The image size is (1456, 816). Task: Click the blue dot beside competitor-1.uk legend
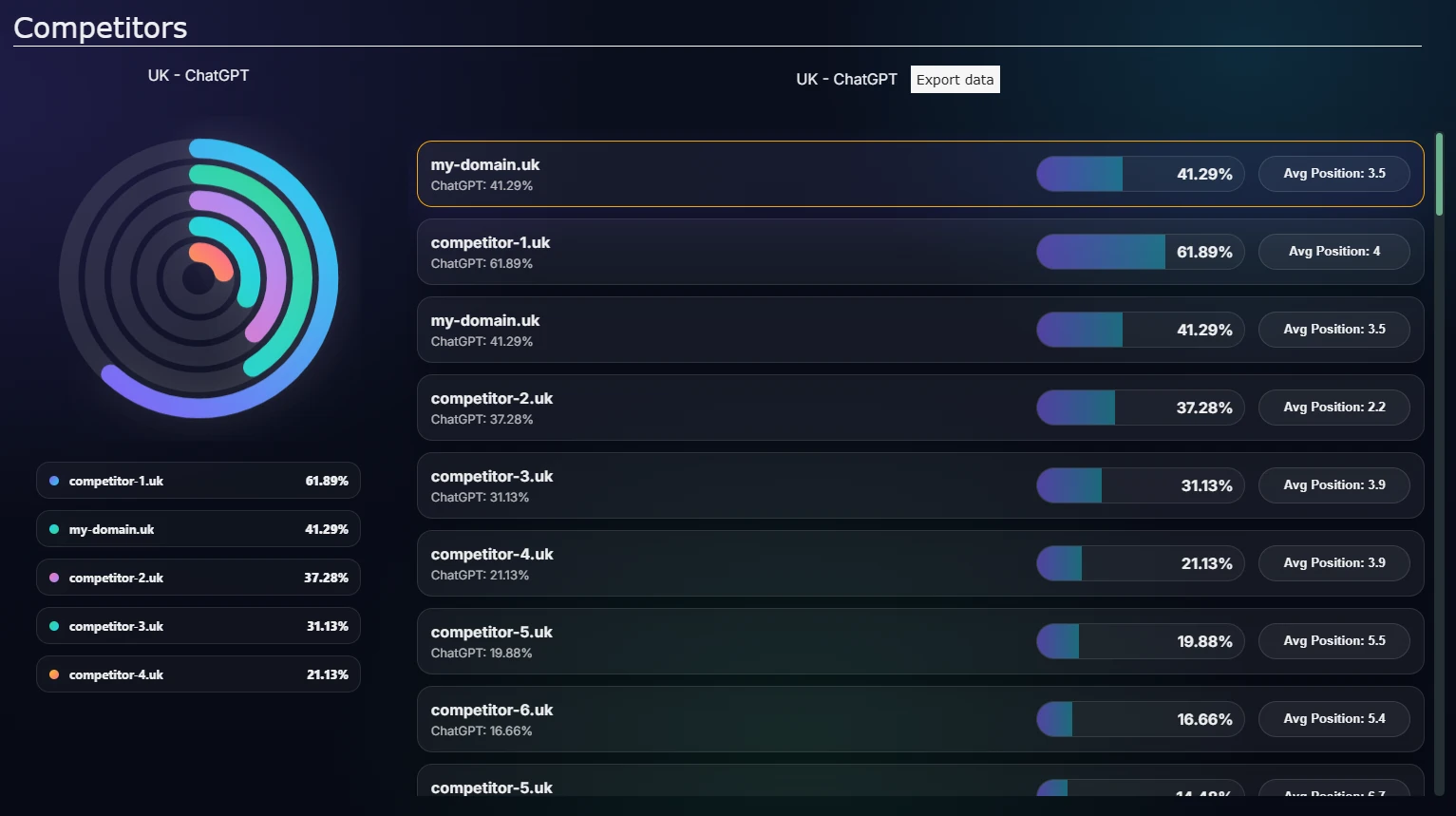54,482
